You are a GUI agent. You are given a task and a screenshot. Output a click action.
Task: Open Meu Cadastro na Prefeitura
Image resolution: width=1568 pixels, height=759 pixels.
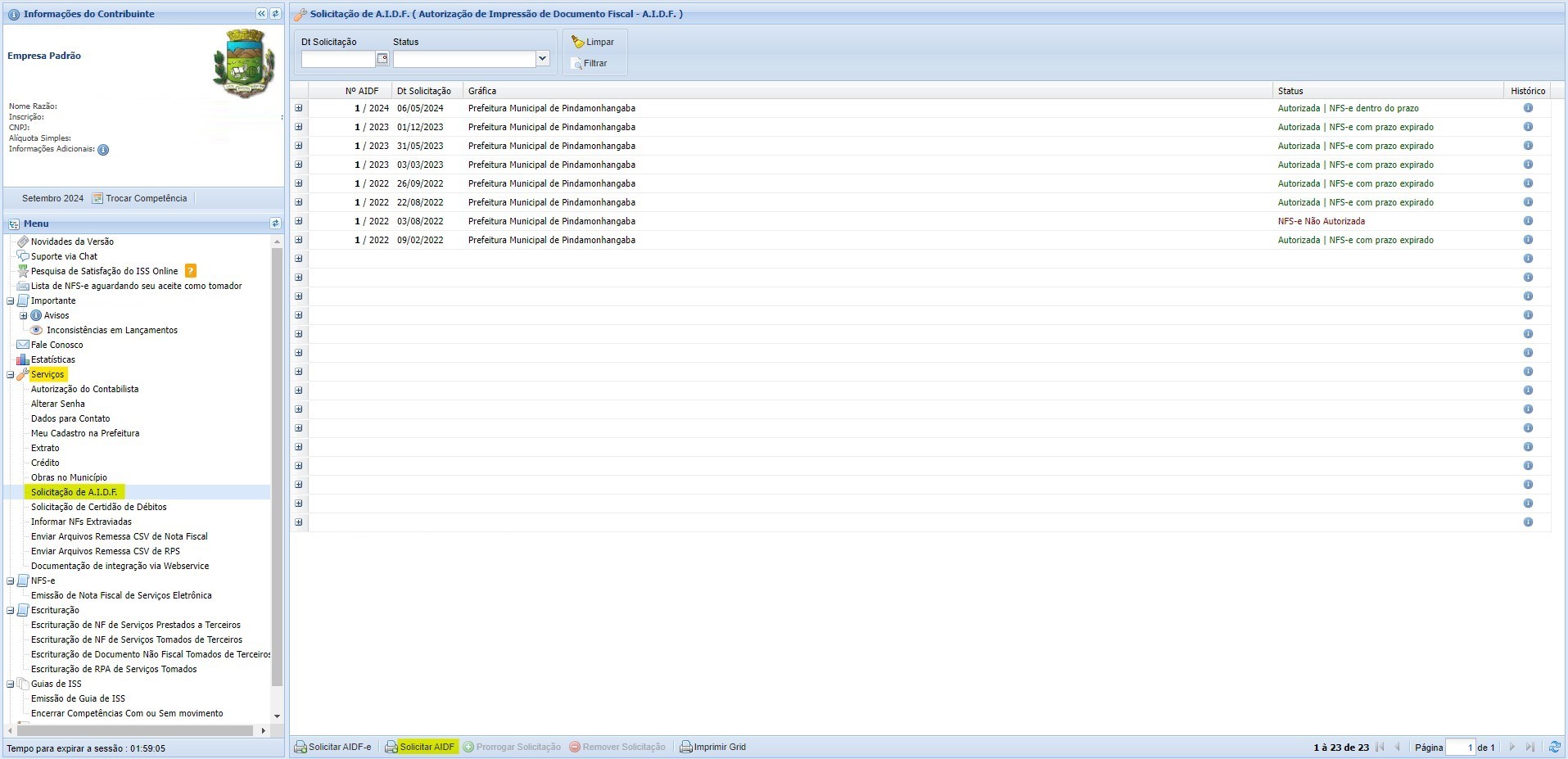85,433
